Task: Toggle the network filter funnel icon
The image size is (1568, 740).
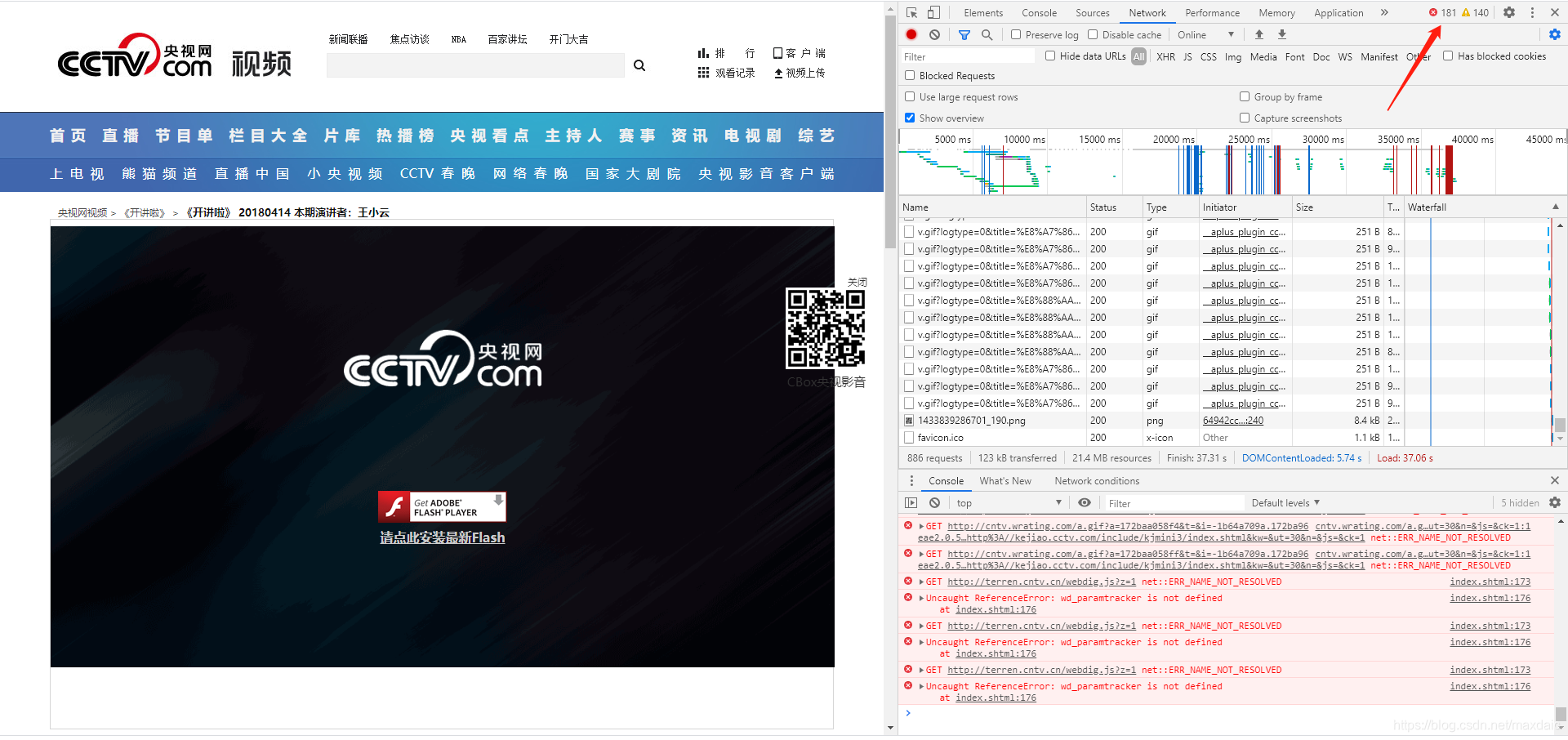Action: click(964, 34)
